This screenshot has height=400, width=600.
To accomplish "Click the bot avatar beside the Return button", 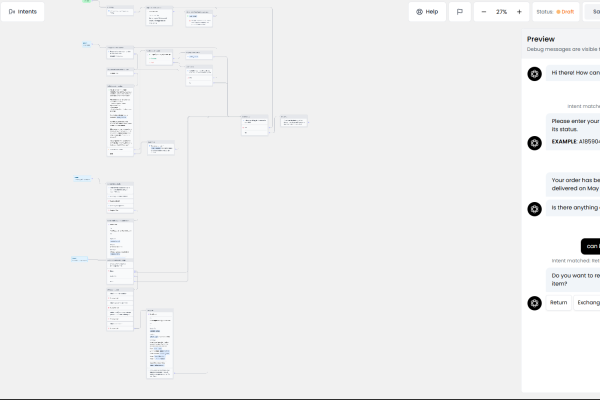I will coord(534,303).
